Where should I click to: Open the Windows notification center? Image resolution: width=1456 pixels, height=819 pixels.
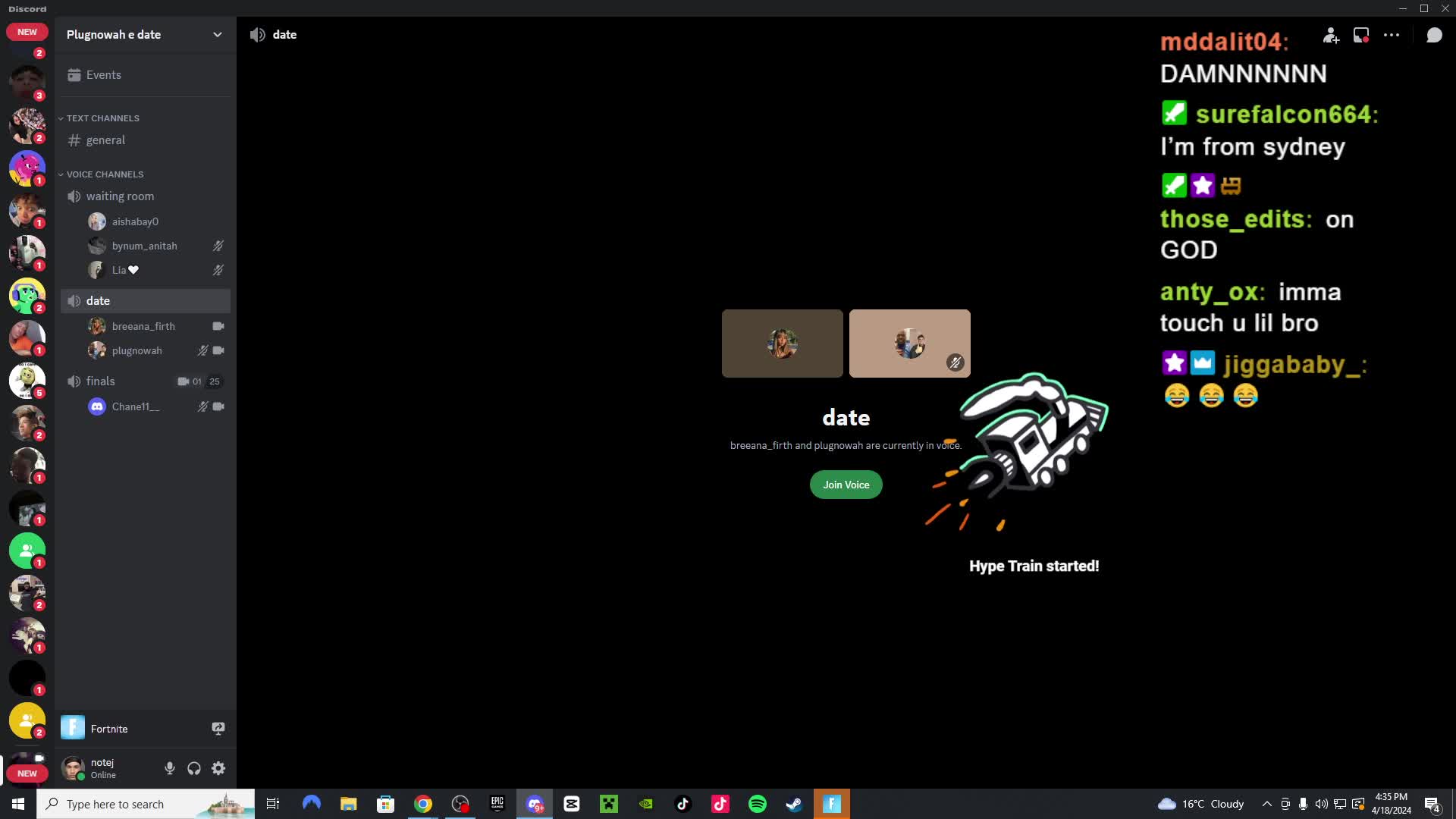click(x=1432, y=804)
